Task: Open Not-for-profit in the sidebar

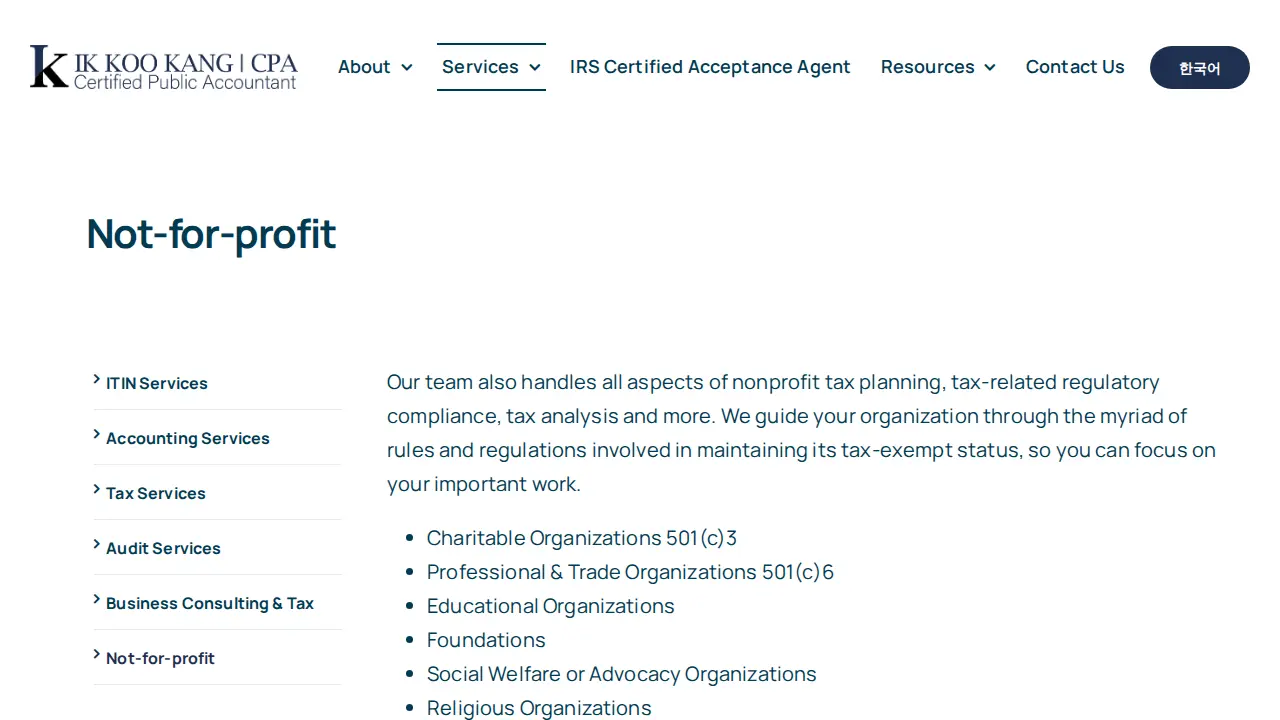Action: point(160,658)
